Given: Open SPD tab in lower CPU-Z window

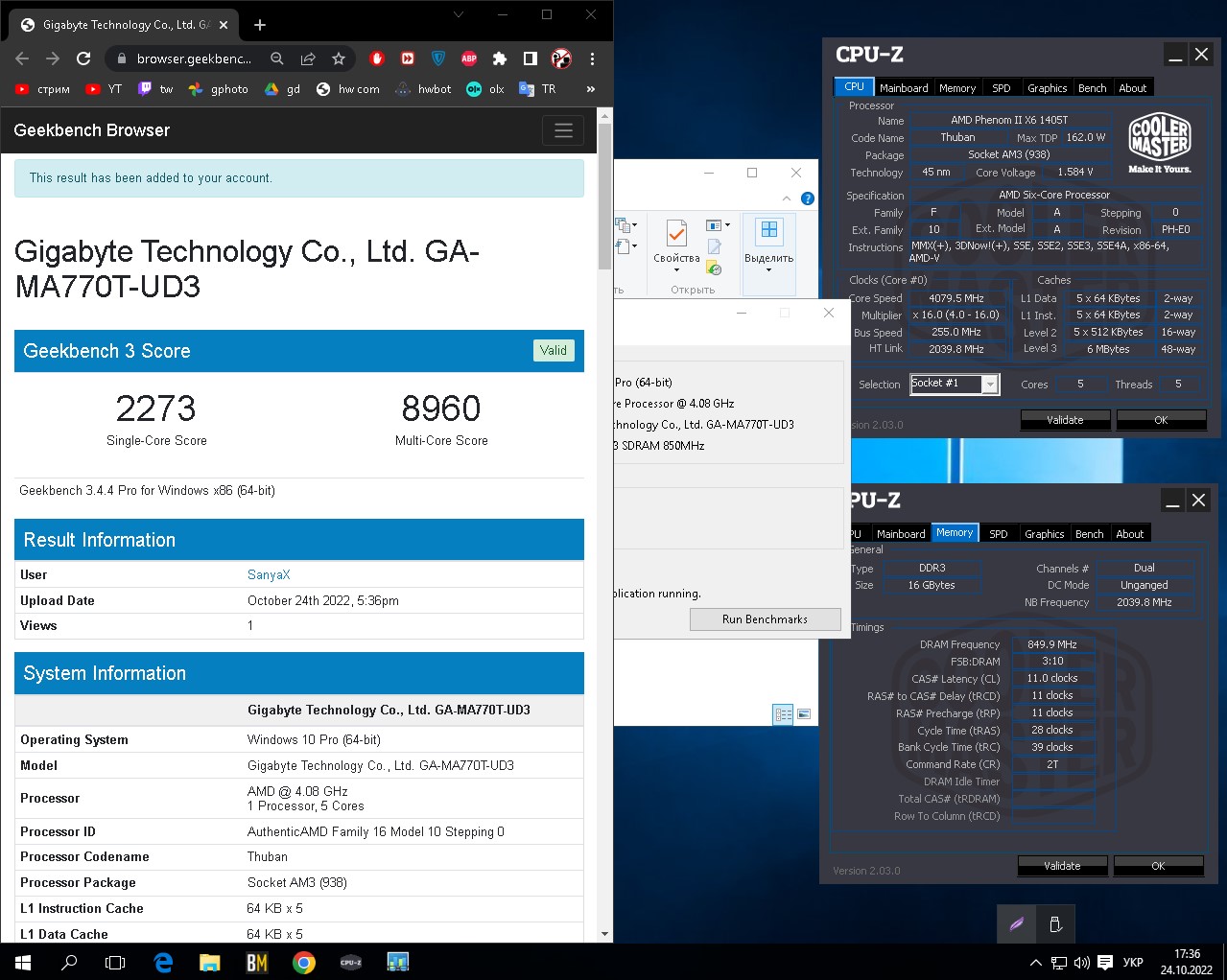Looking at the screenshot, I should pos(999,534).
